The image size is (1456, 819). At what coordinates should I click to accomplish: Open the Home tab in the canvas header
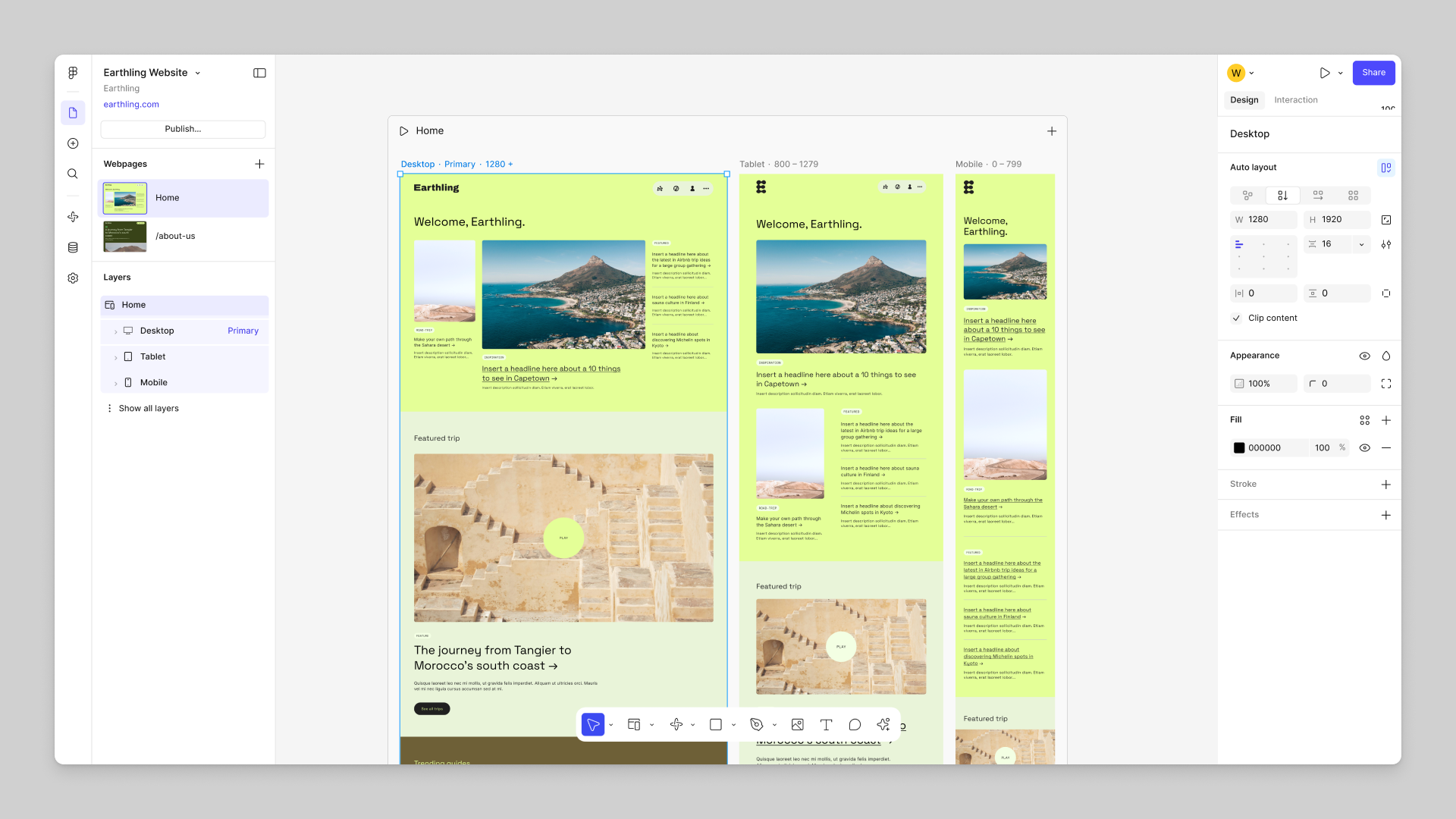point(430,130)
